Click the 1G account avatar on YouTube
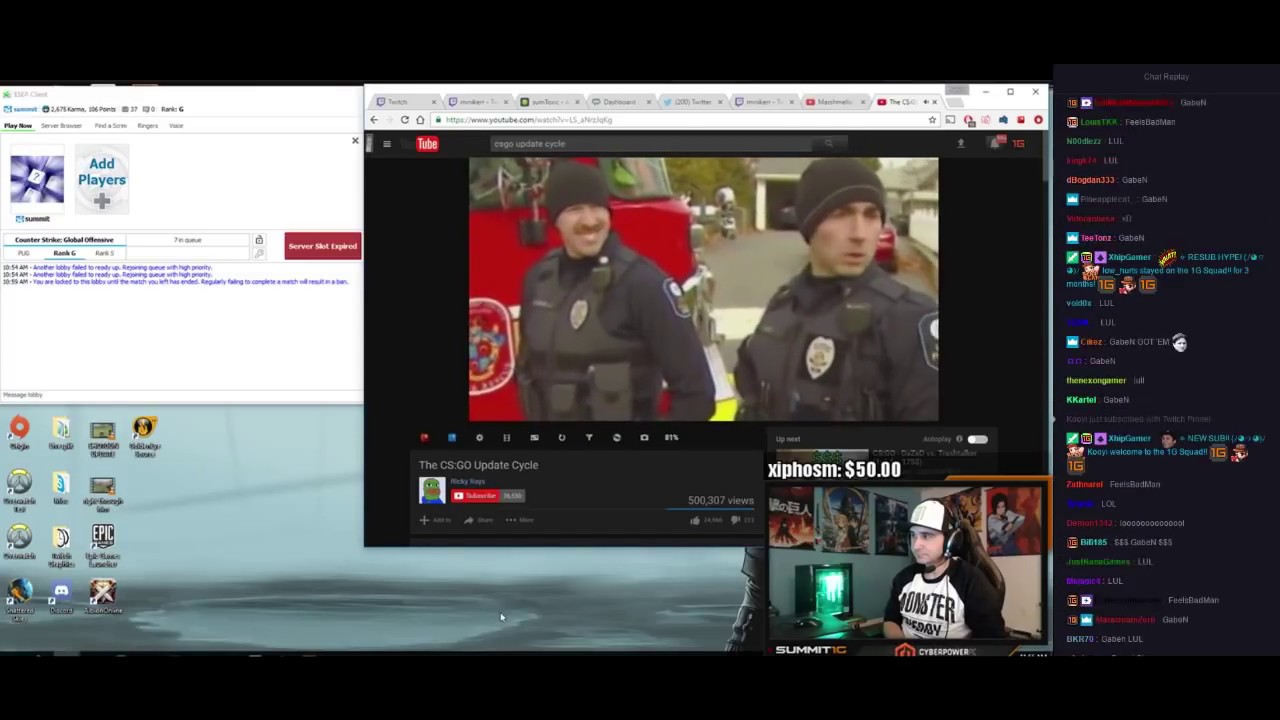This screenshot has width=1280, height=720. (1019, 144)
